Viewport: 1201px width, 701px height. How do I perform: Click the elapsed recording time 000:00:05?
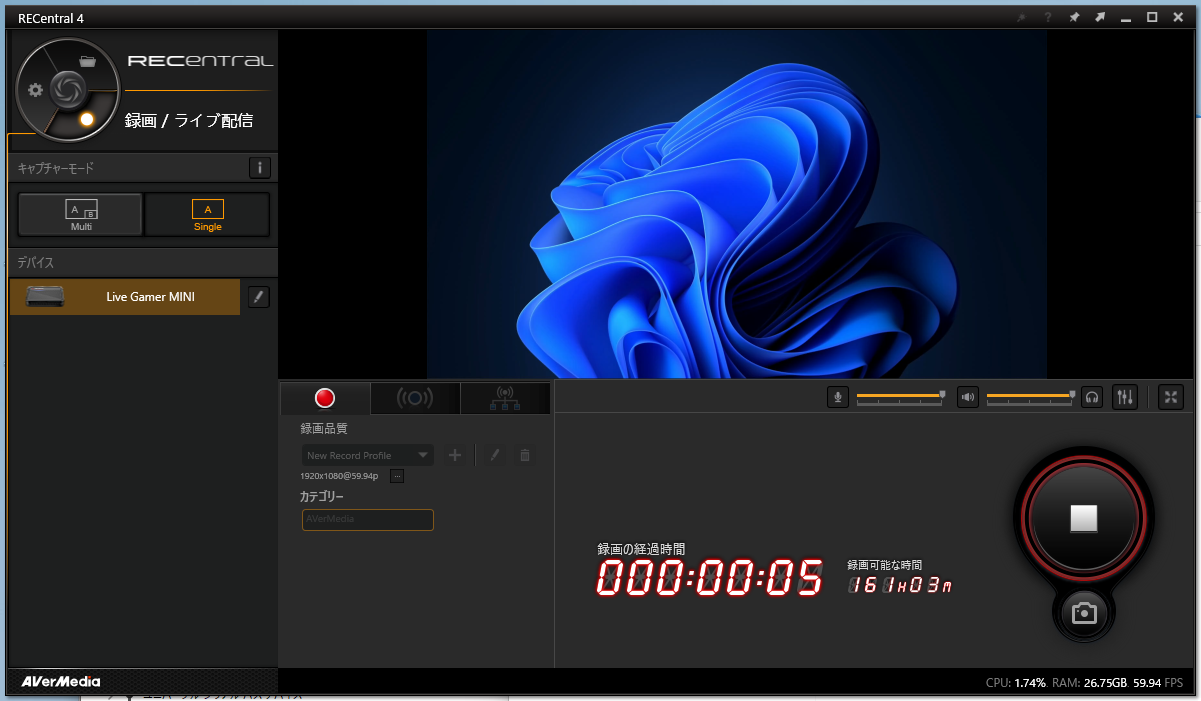(711, 578)
